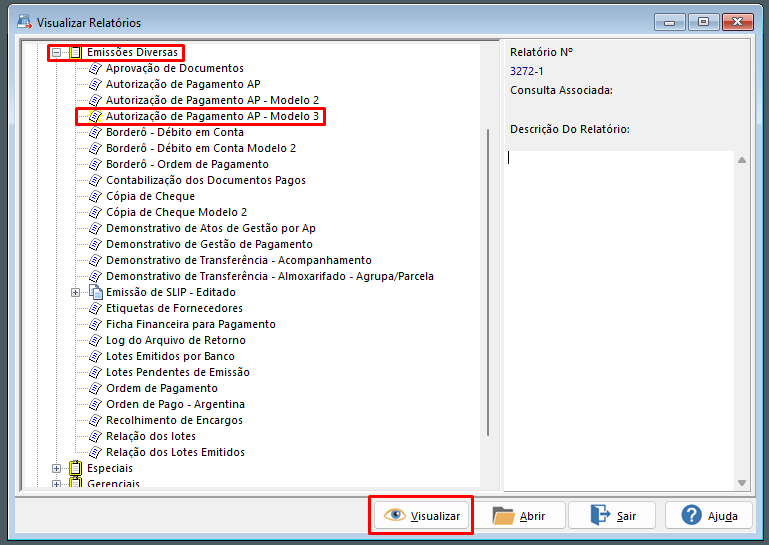769x545 pixels.
Task: Click icon of Autorização de Pagamento AP - Modelo 3
Action: 95,116
